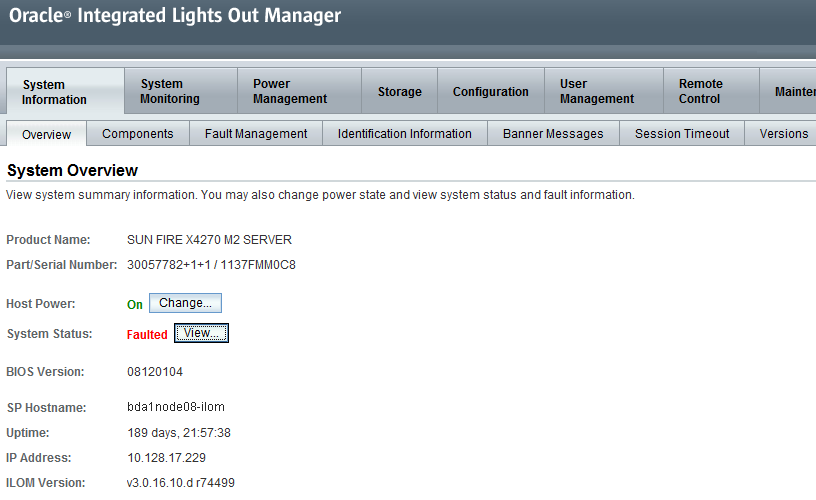This screenshot has height=500, width=816.
Task: Open the Maintenance tab
Action: coord(788,91)
